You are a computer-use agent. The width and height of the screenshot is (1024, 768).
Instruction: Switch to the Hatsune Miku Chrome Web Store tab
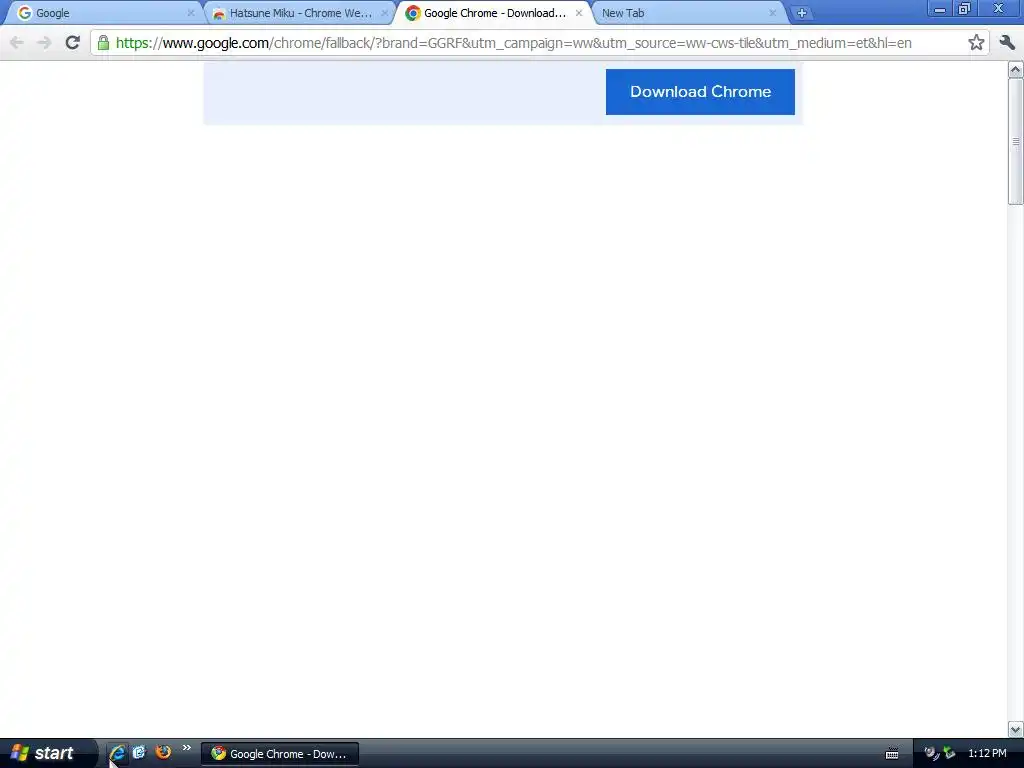(299, 13)
